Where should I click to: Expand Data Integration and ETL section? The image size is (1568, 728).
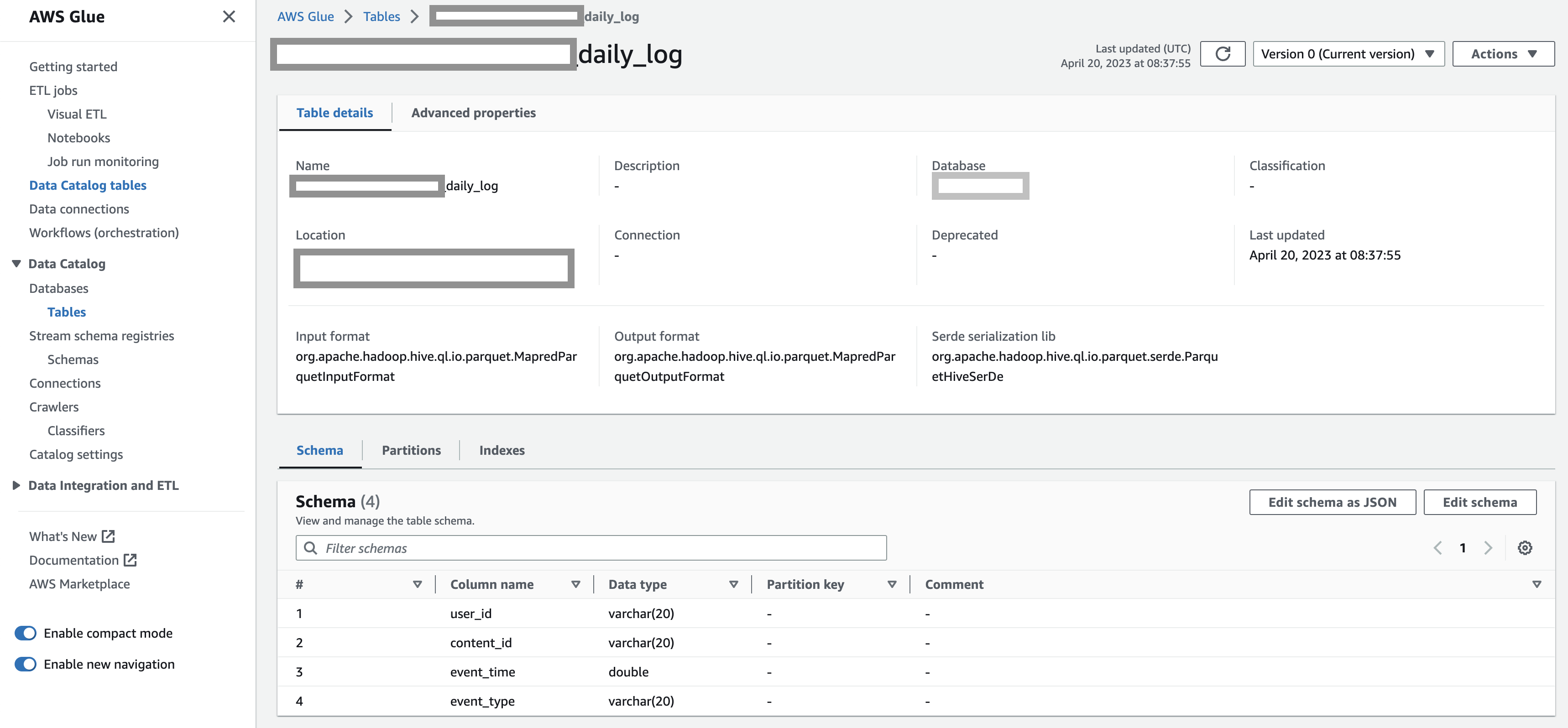pyautogui.click(x=16, y=485)
